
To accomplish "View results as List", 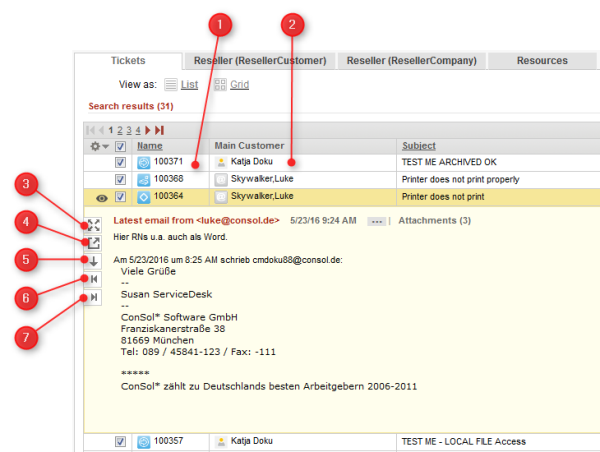I will point(189,85).
